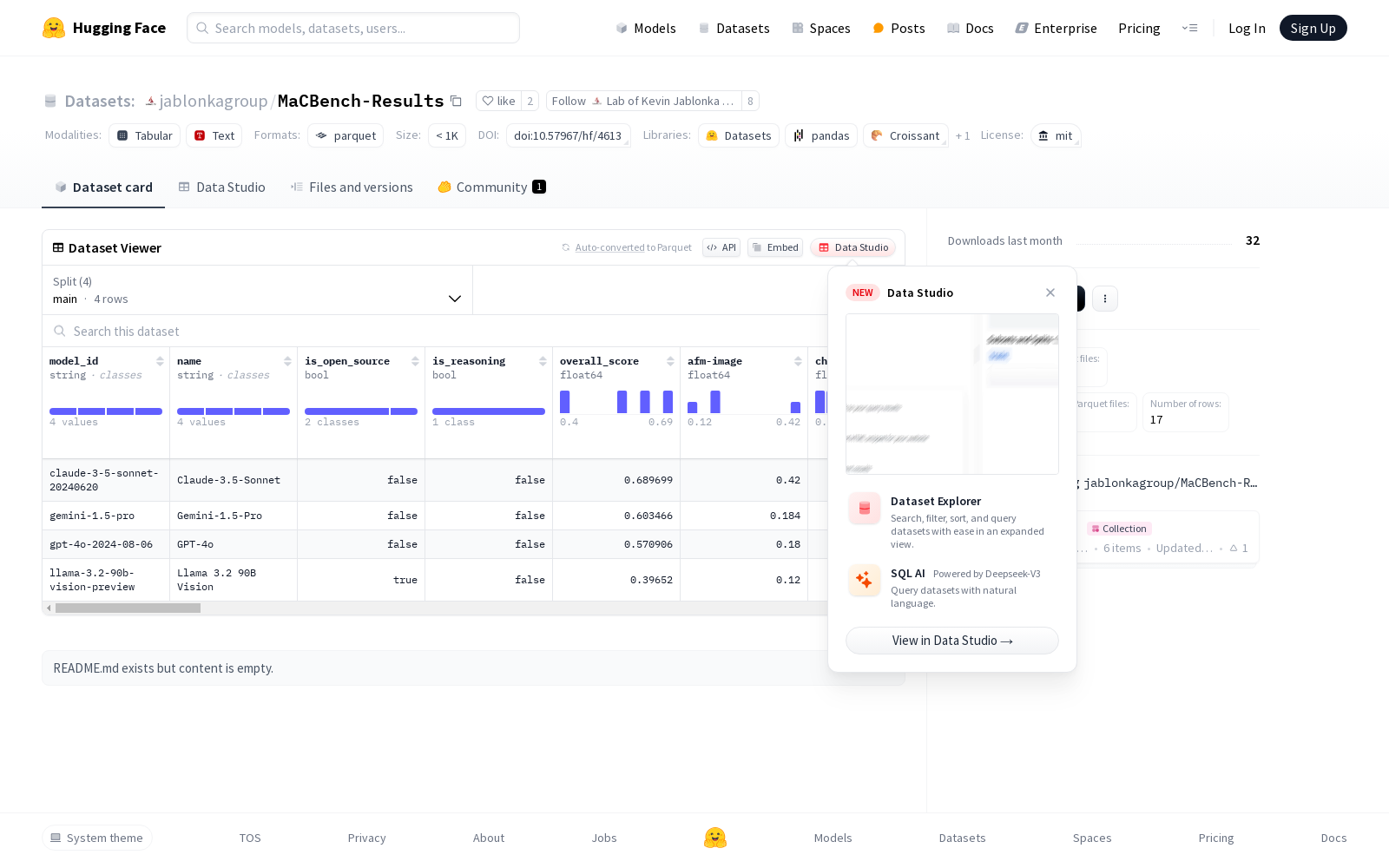
Task: Focus the main search models field
Action: [353, 28]
